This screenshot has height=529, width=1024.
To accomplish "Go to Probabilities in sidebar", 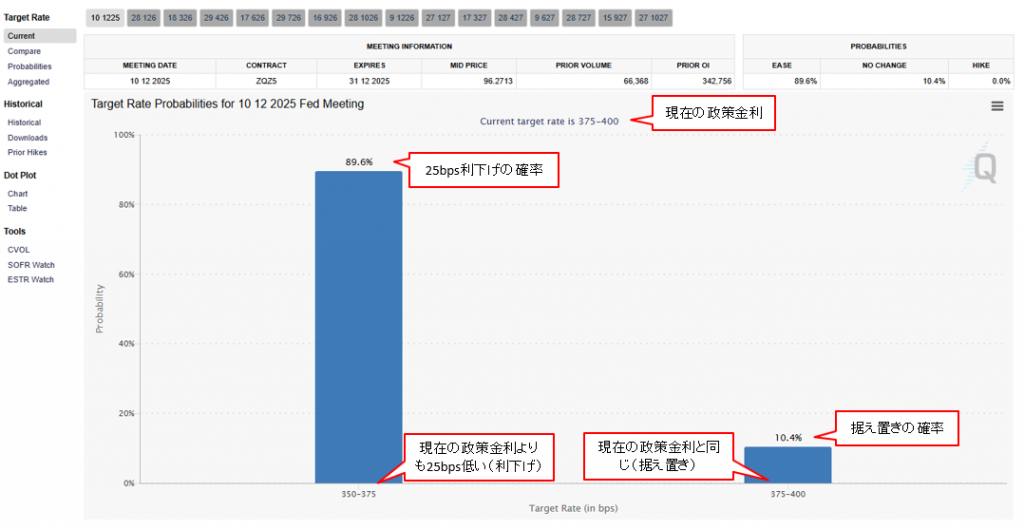I will pos(29,66).
